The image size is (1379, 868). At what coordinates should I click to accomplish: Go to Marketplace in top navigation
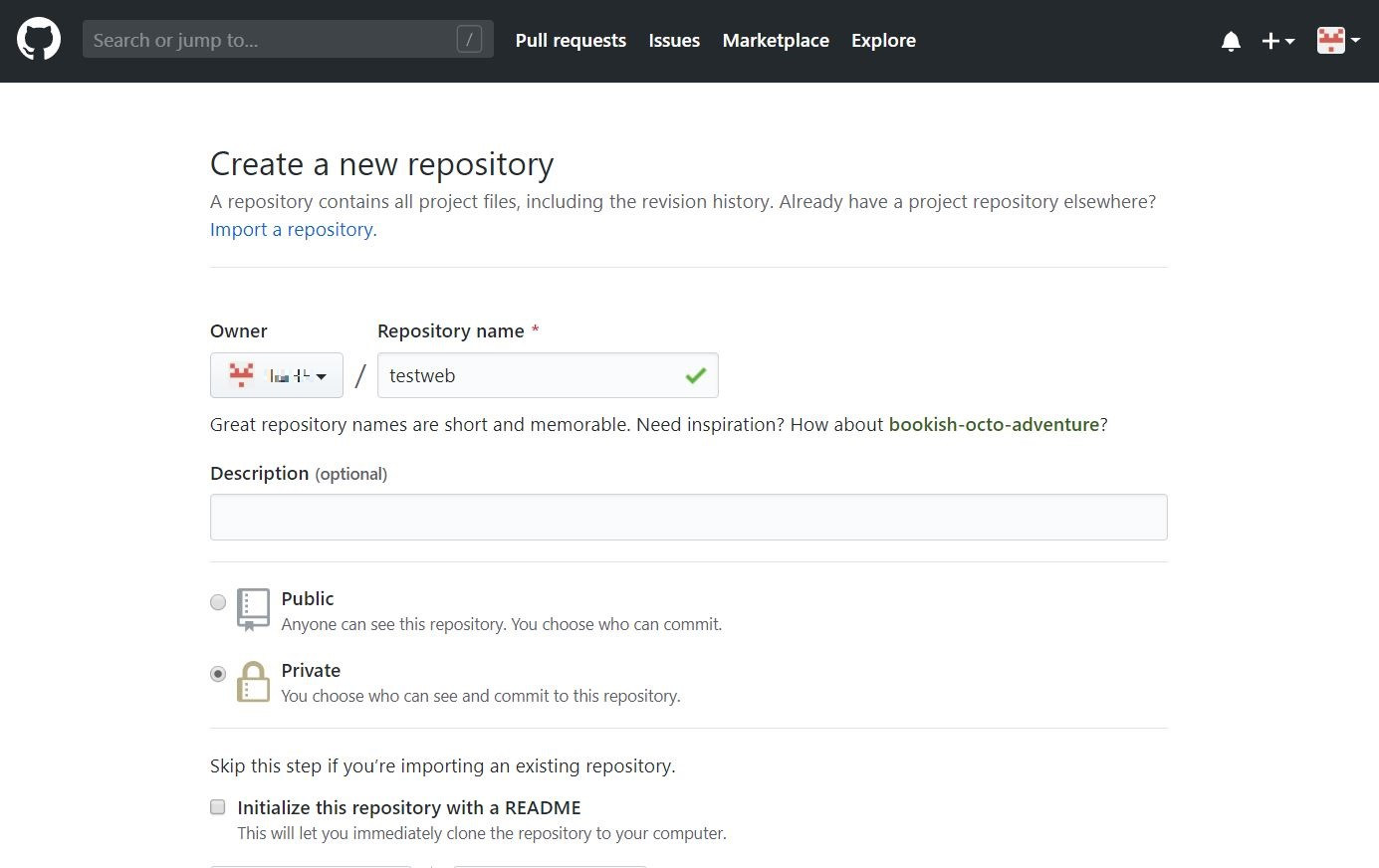(776, 41)
